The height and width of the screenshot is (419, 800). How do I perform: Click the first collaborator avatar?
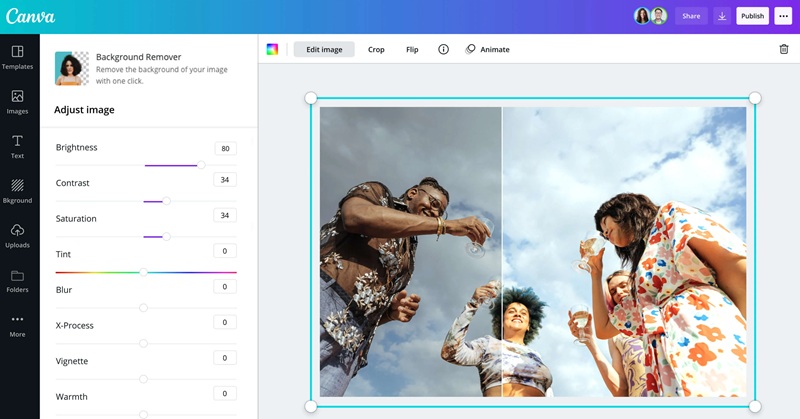[642, 16]
